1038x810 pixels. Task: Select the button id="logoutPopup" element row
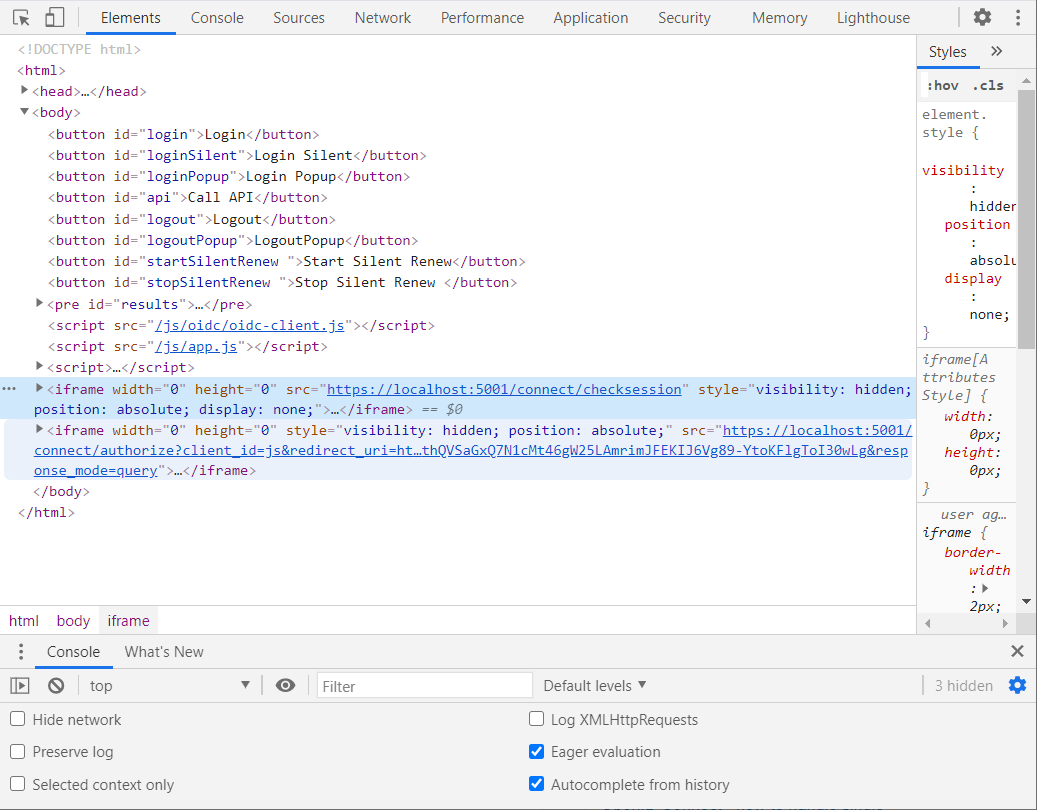click(x=233, y=240)
